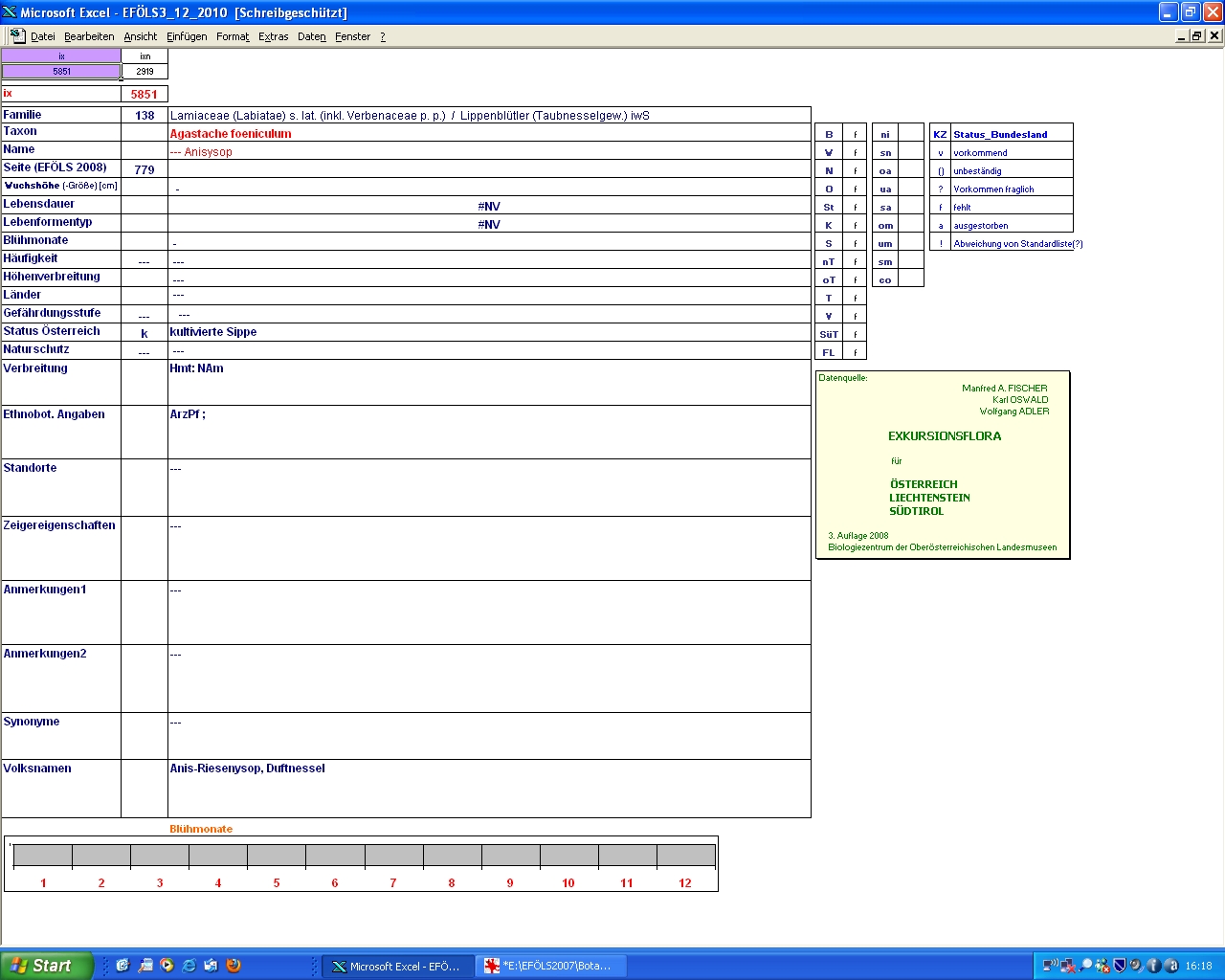Switch to Microsoft Excel taskbar button

tap(396, 966)
